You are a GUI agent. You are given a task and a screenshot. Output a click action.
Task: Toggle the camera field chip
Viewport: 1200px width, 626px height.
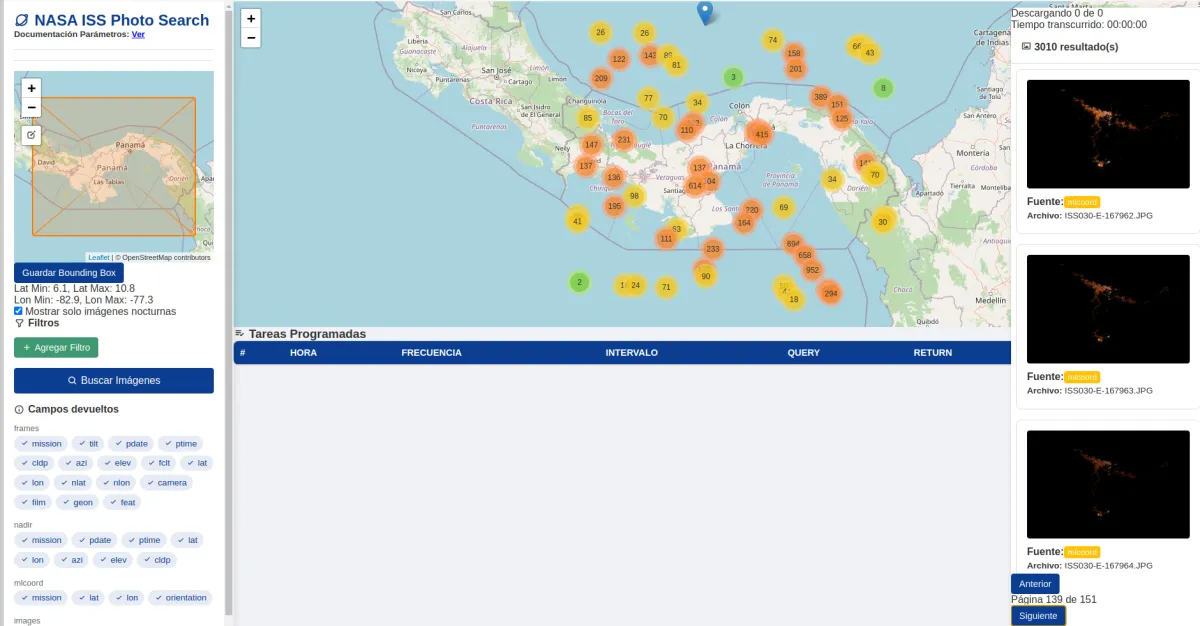(166, 483)
